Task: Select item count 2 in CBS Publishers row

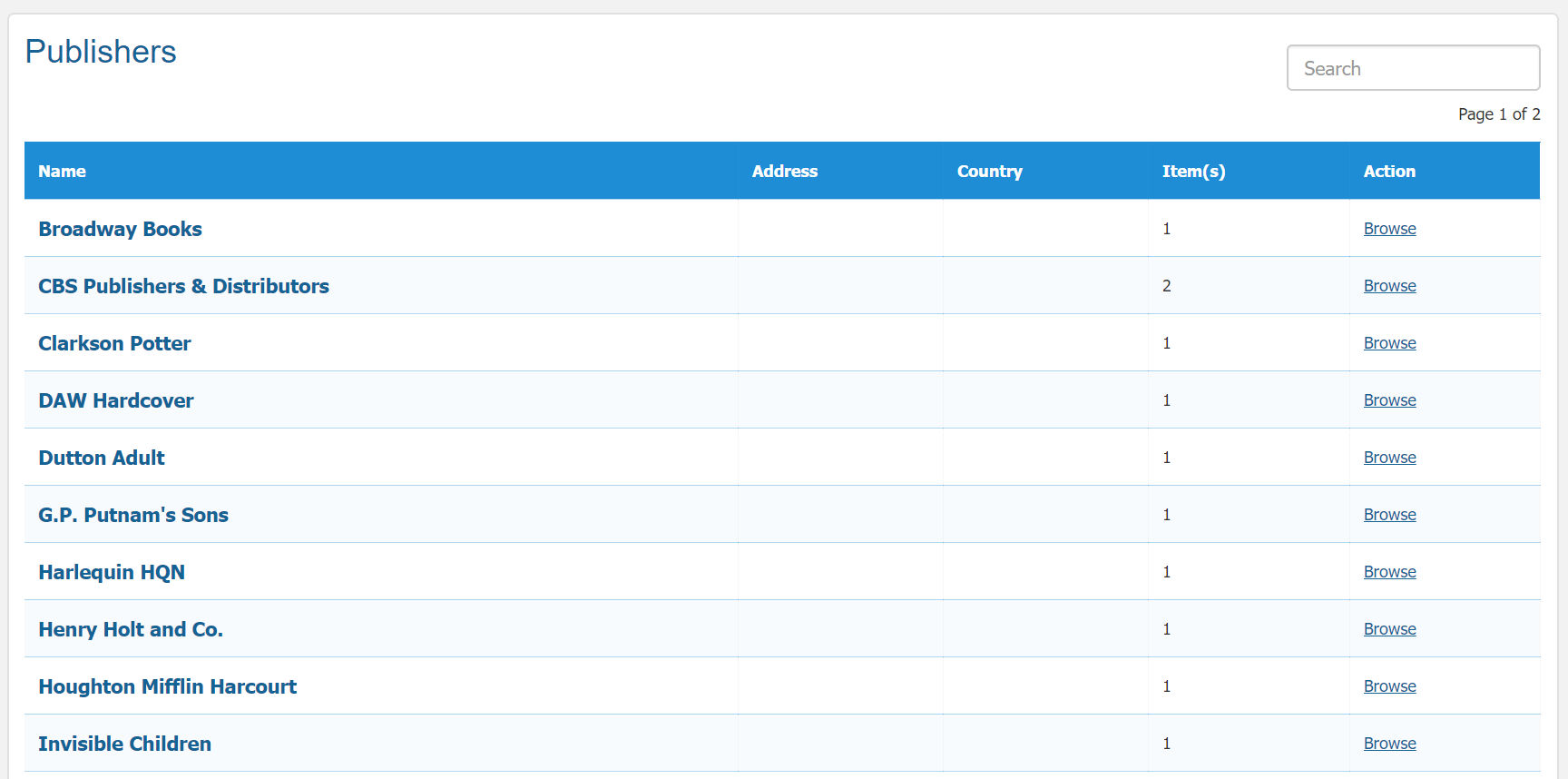Action: click(x=1167, y=286)
